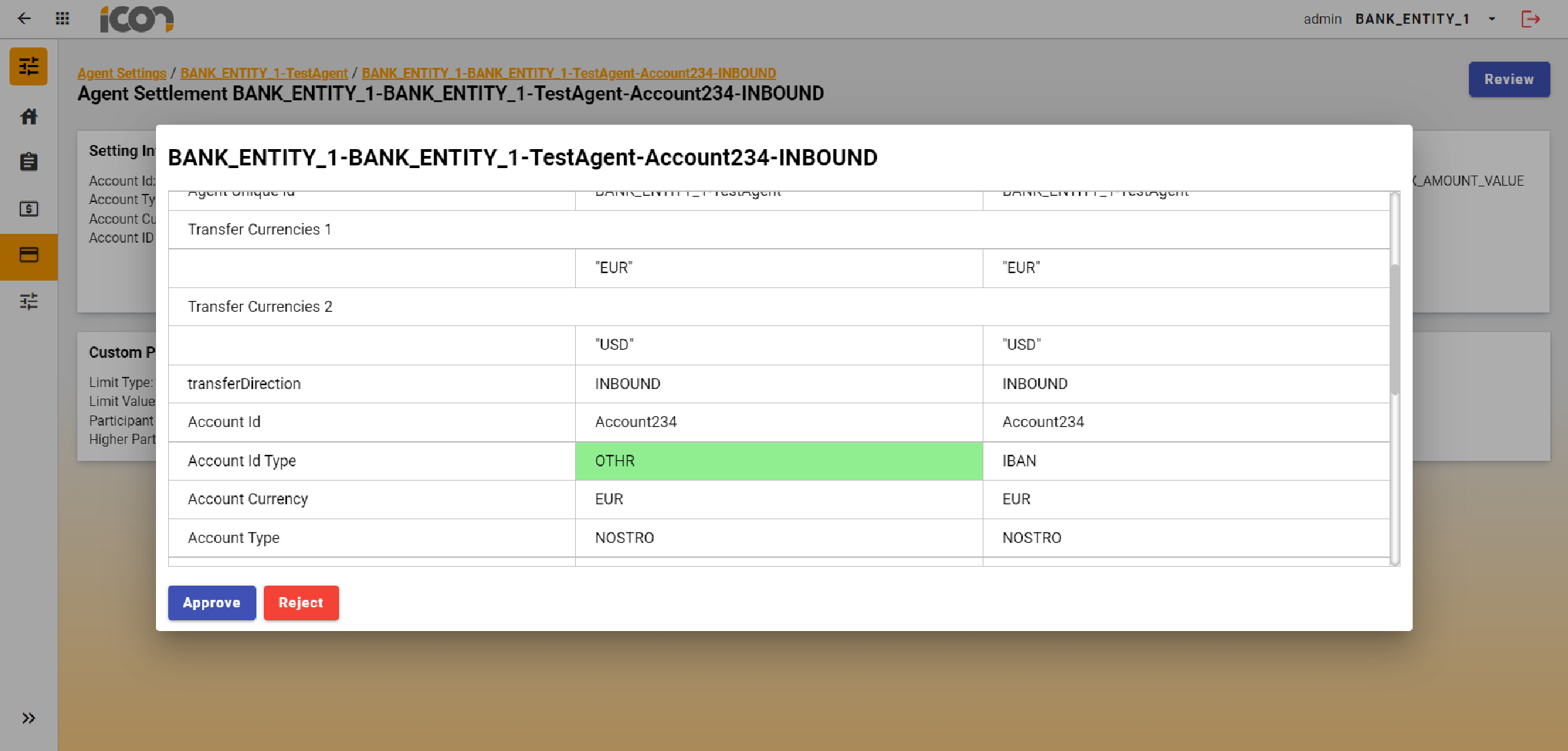The image size is (1568, 751).
Task: Approve the agent settlement change
Action: point(212,603)
